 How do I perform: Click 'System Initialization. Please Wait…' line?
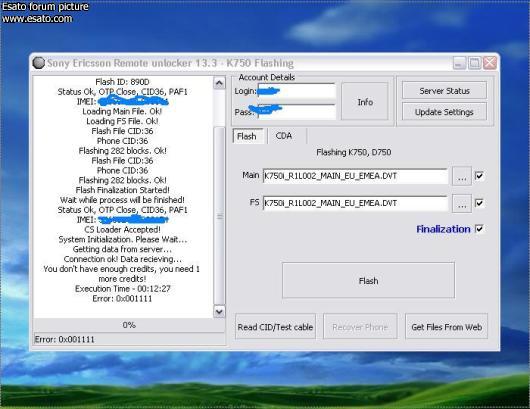pos(122,239)
